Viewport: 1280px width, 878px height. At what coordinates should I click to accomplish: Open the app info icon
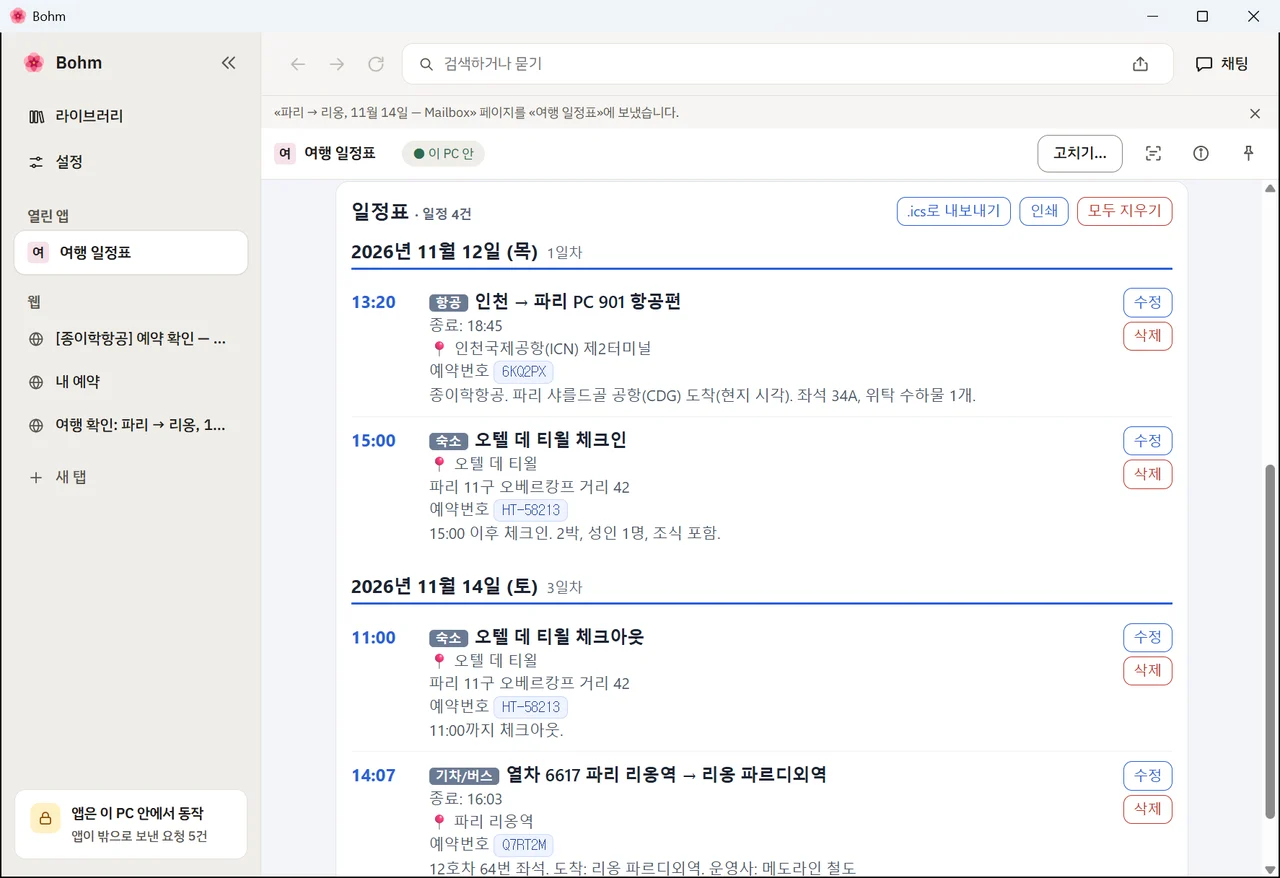point(1201,154)
